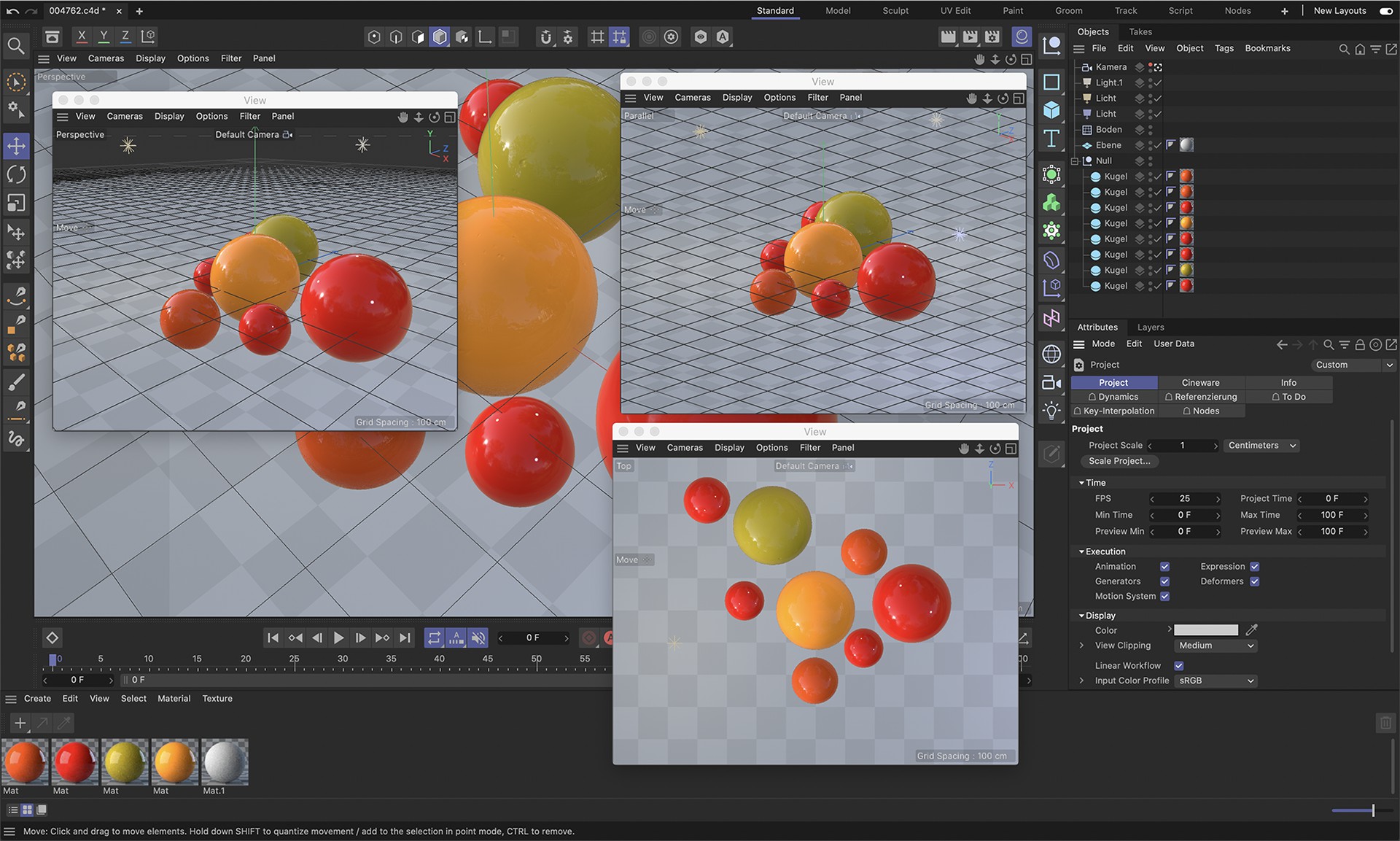Add a Camera object
1400x841 pixels.
1051,382
